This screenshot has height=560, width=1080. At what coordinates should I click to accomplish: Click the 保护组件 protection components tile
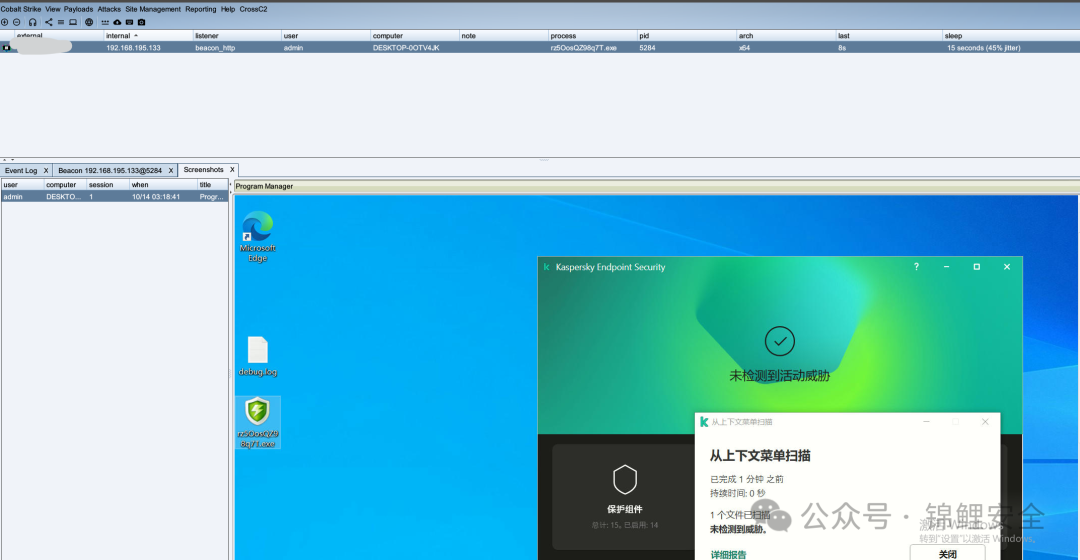pyautogui.click(x=624, y=497)
